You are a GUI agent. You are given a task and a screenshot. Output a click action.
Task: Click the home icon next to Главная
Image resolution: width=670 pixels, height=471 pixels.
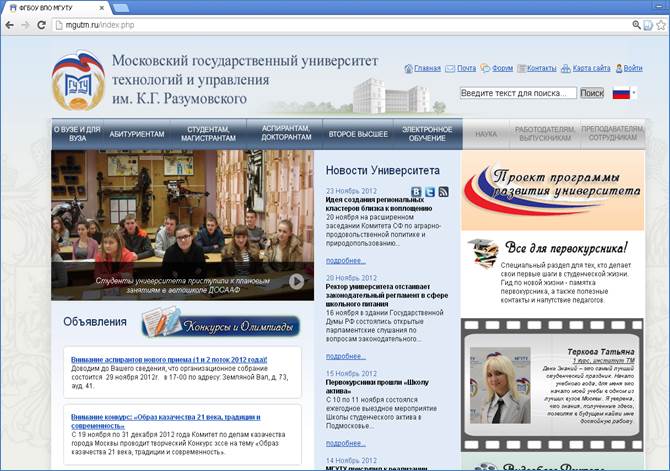(x=408, y=68)
